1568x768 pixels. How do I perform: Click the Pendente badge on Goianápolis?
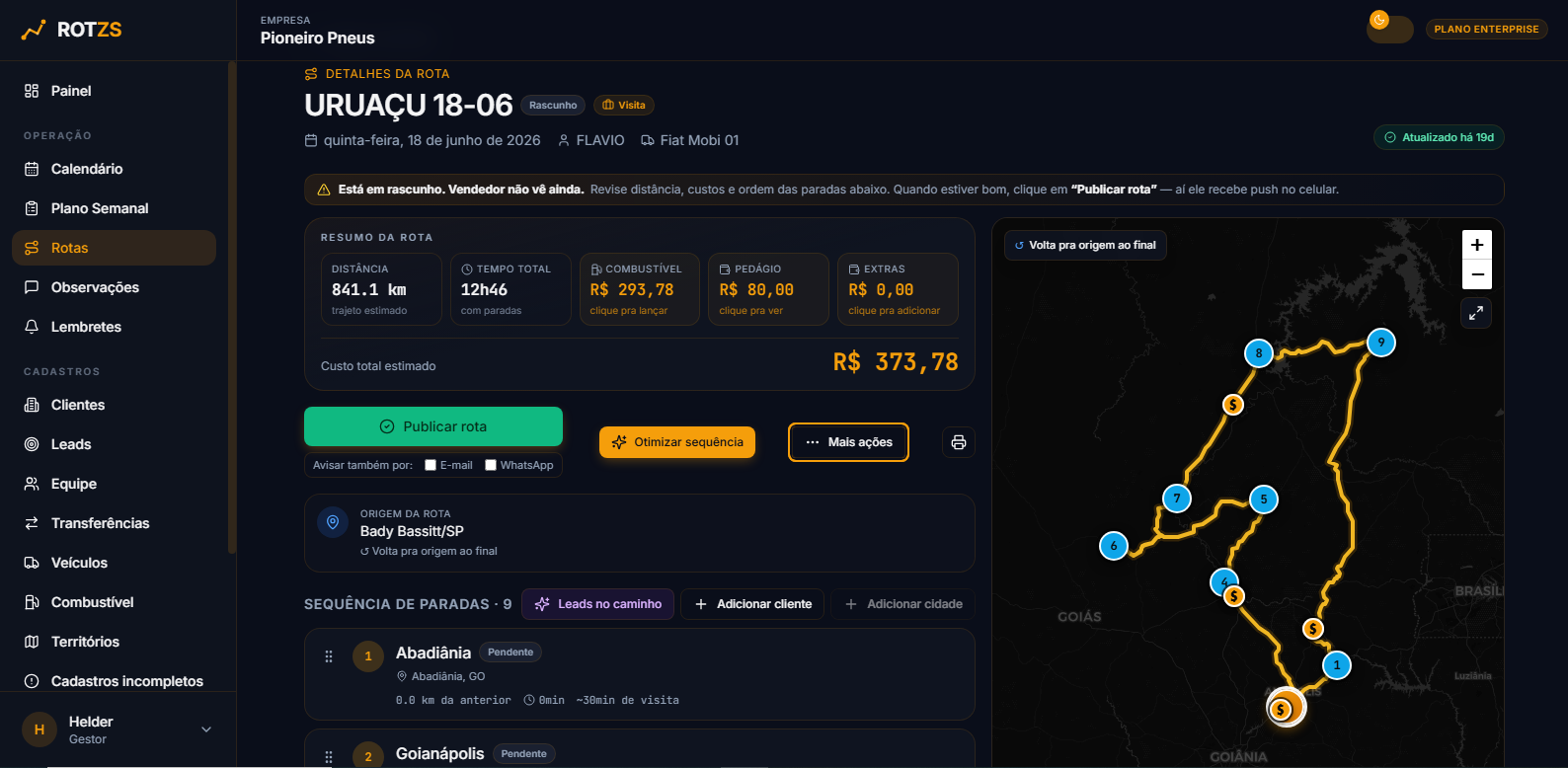[523, 754]
